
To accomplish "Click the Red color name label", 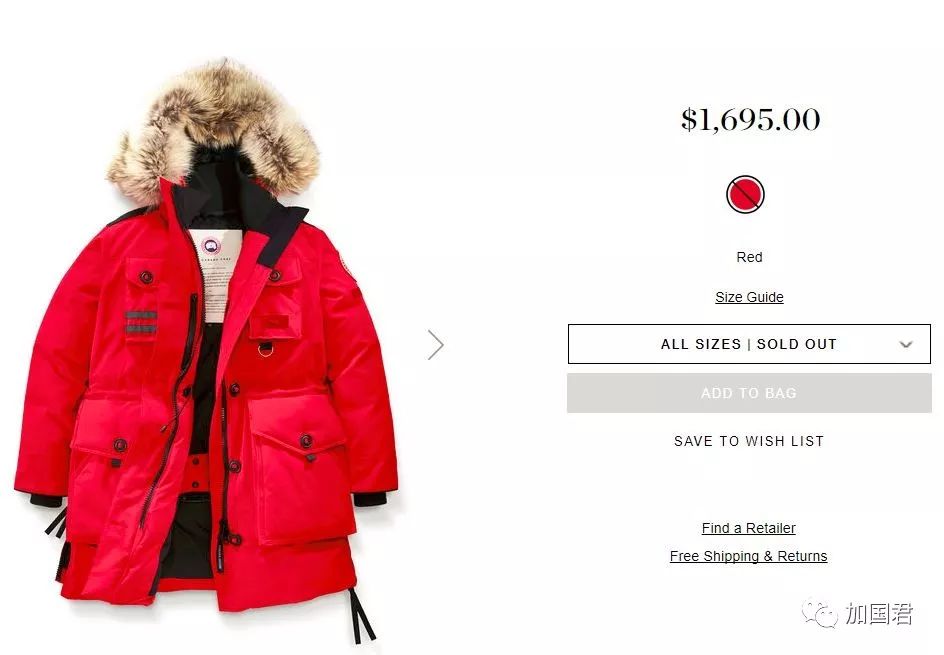I will 749,257.
